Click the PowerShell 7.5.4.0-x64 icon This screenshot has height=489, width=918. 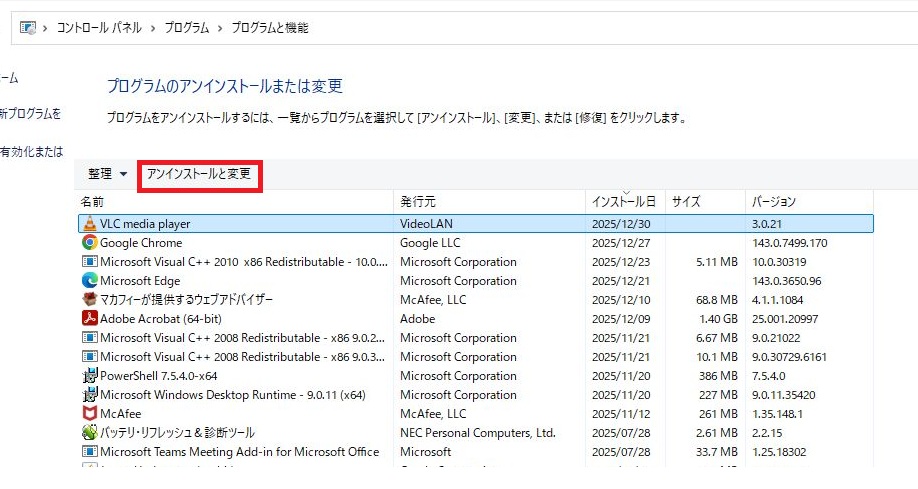click(90, 376)
